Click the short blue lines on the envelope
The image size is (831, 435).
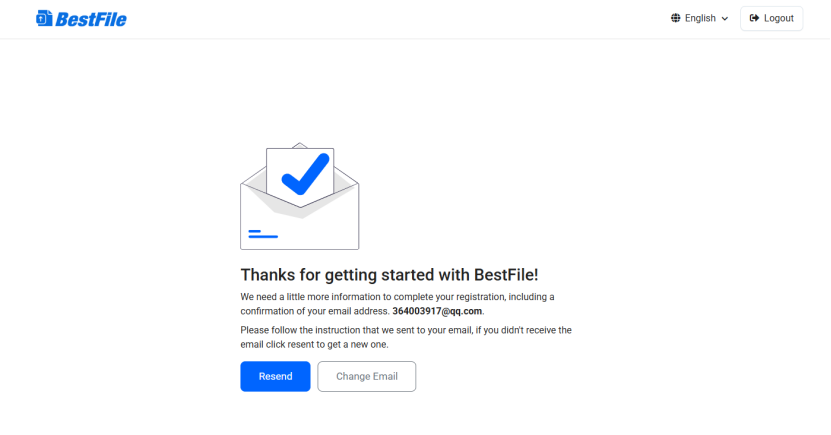pos(262,235)
